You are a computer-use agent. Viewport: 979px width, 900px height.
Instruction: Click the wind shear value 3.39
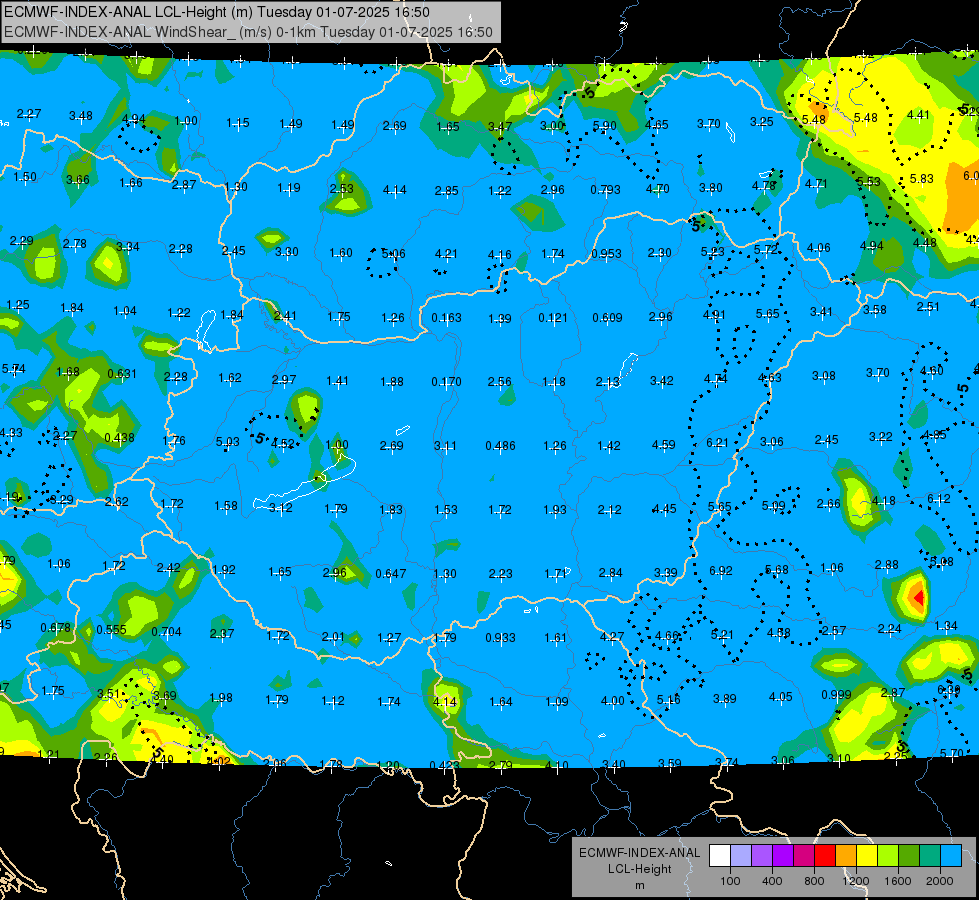(666, 572)
